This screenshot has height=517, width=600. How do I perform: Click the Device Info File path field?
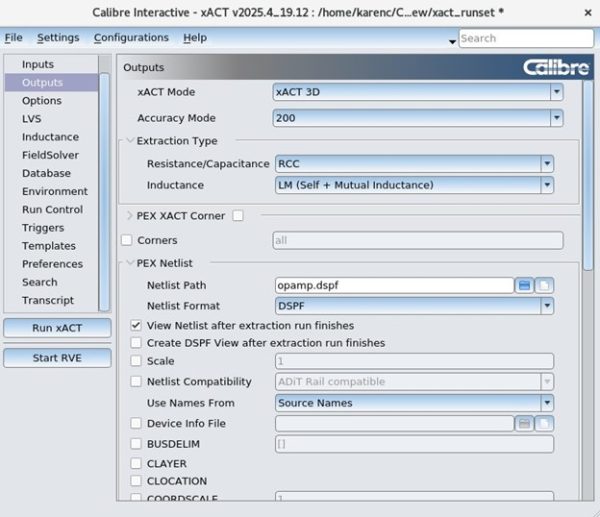394,424
